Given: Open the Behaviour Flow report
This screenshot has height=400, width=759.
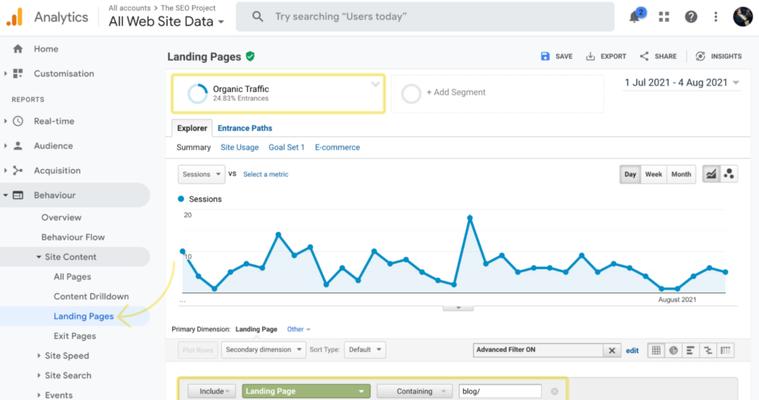Looking at the screenshot, I should coord(73,237).
